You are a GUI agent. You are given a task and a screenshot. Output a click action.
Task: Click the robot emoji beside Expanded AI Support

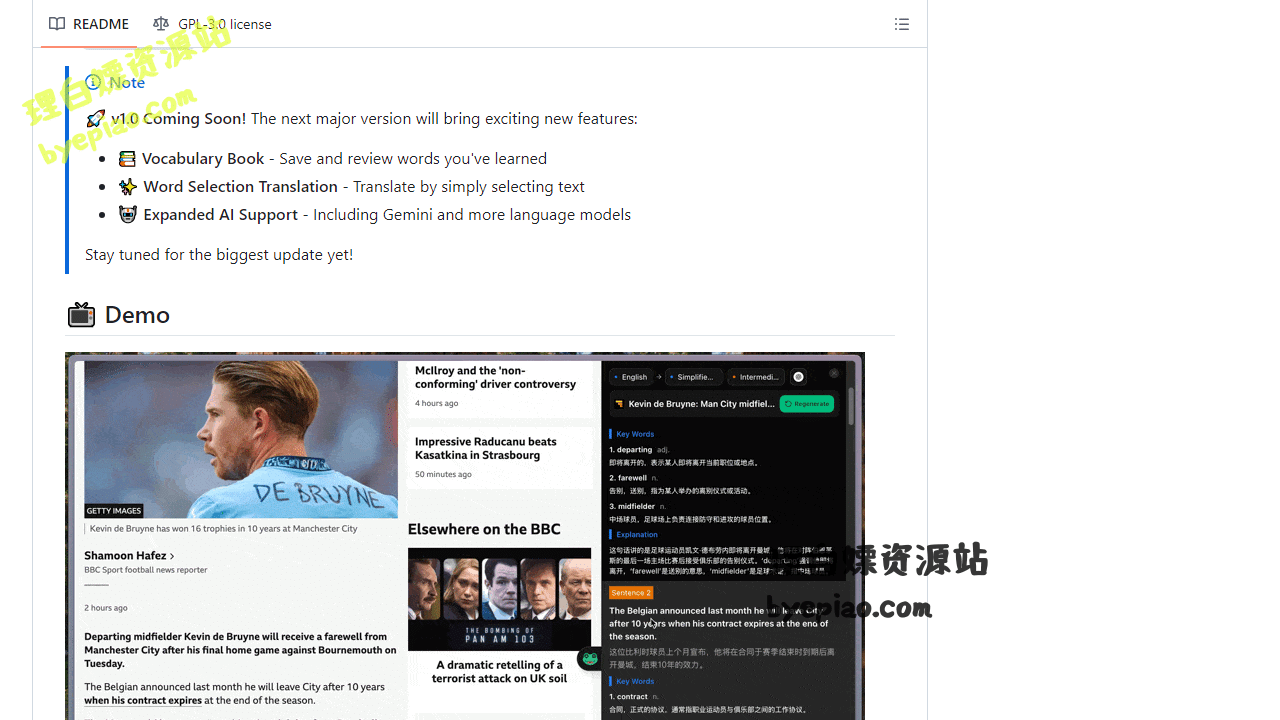tap(128, 215)
